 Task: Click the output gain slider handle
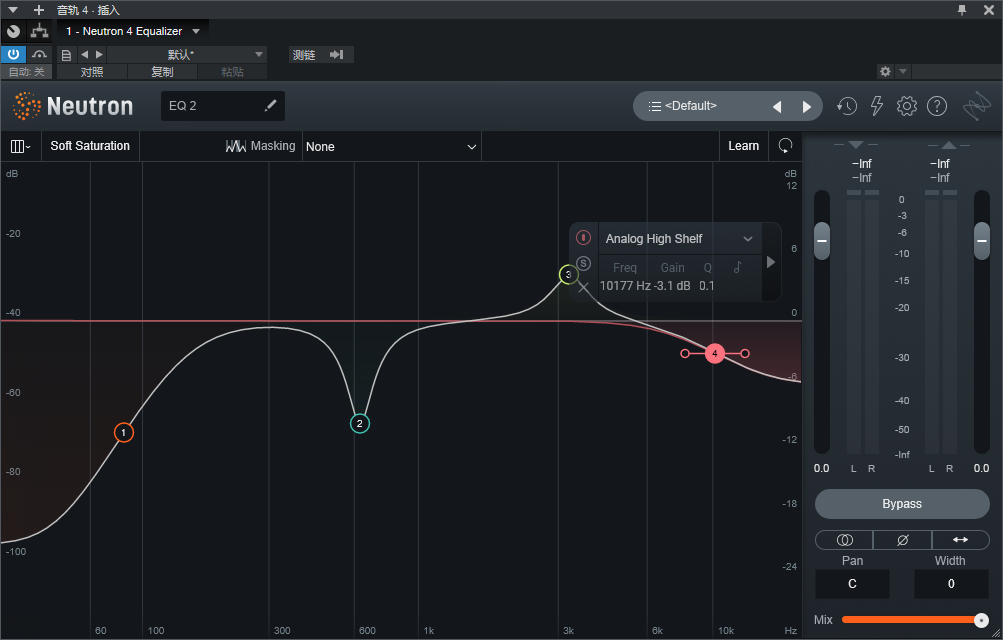tap(982, 241)
